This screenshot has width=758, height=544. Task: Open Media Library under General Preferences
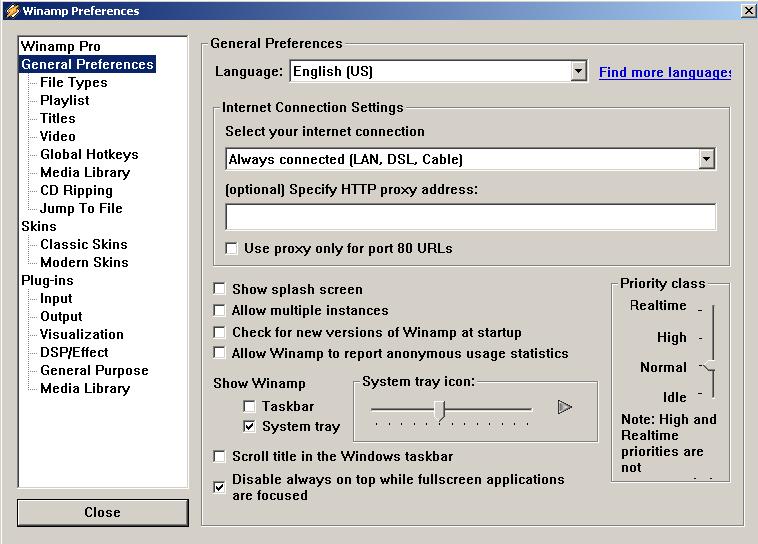point(85,172)
